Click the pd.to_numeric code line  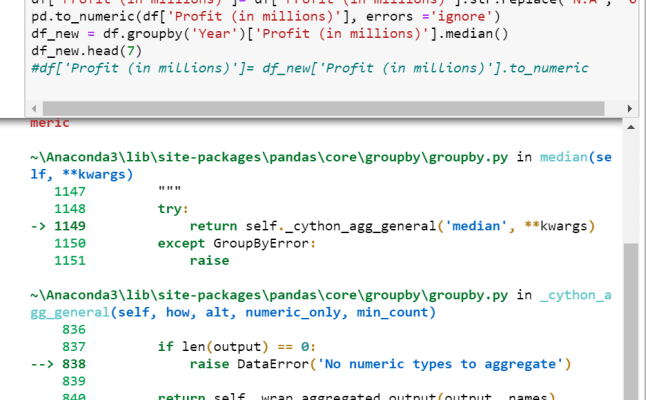[x=266, y=17]
